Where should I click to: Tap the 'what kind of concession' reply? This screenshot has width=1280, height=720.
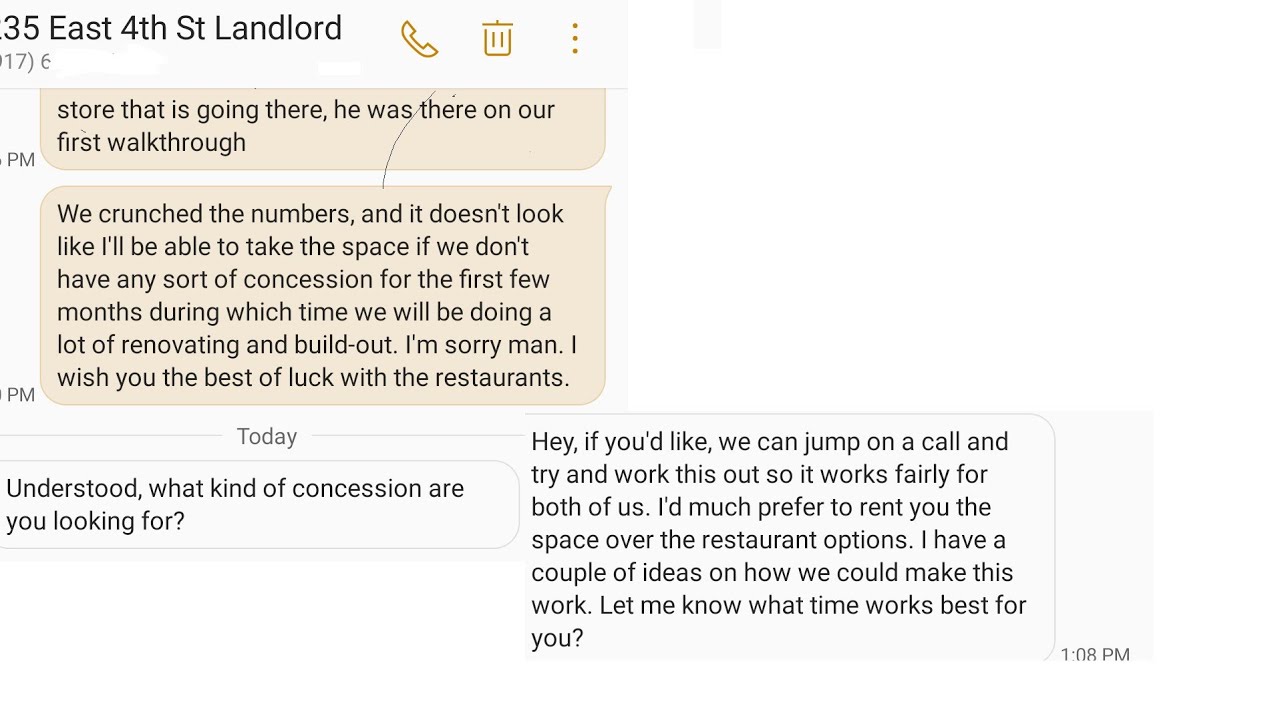(258, 504)
